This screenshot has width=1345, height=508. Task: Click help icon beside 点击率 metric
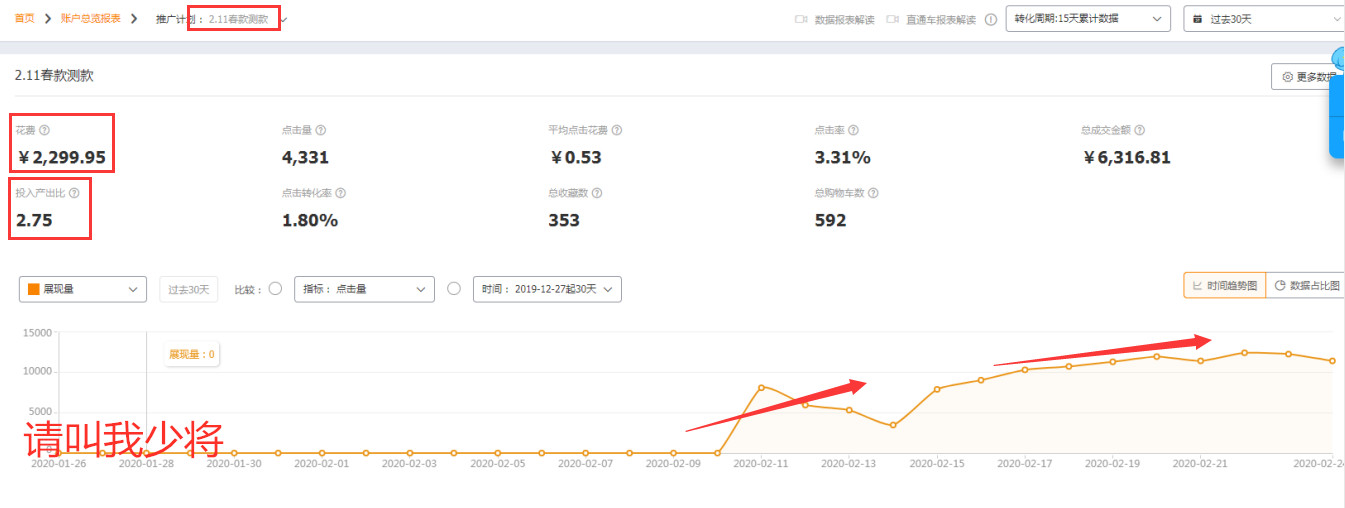(853, 130)
